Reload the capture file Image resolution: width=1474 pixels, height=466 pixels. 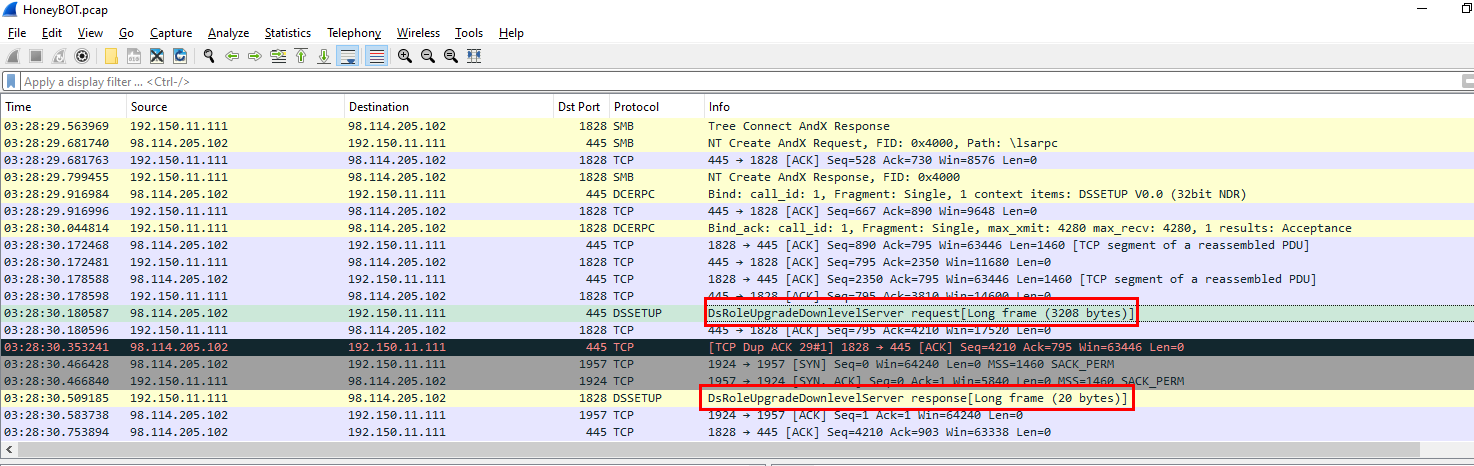(180, 56)
